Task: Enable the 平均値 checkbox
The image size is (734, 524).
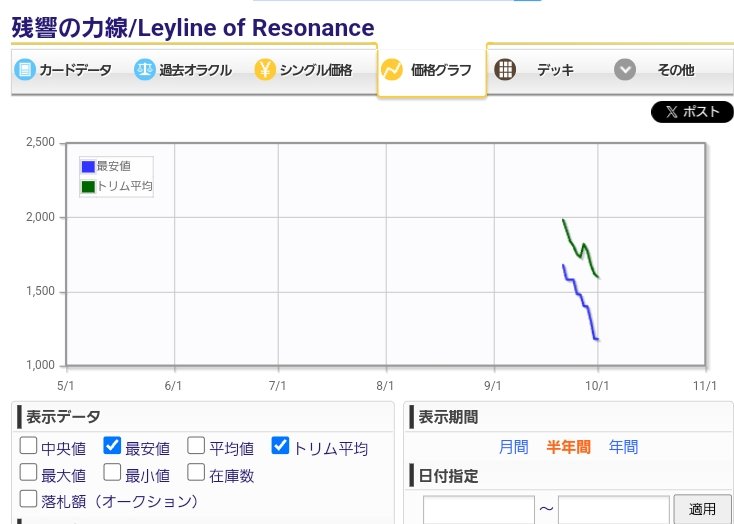Action: (197, 446)
